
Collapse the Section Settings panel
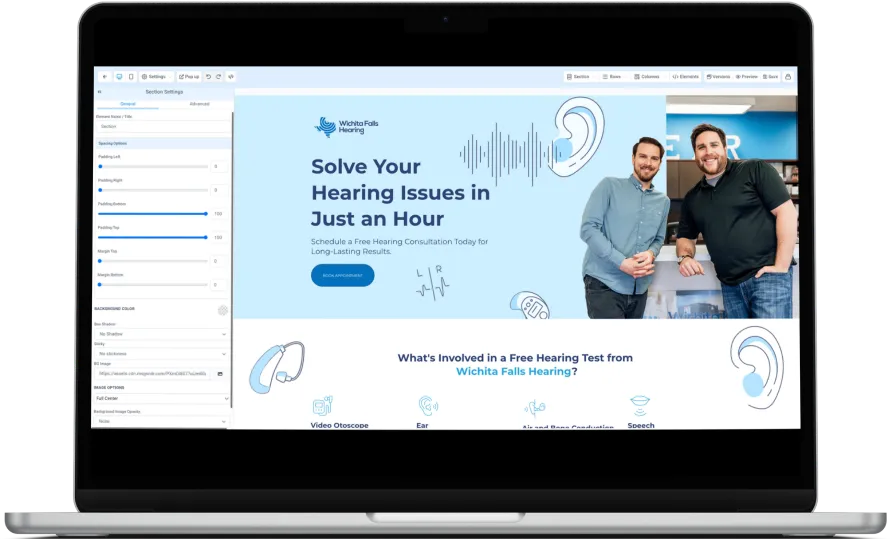99,91
